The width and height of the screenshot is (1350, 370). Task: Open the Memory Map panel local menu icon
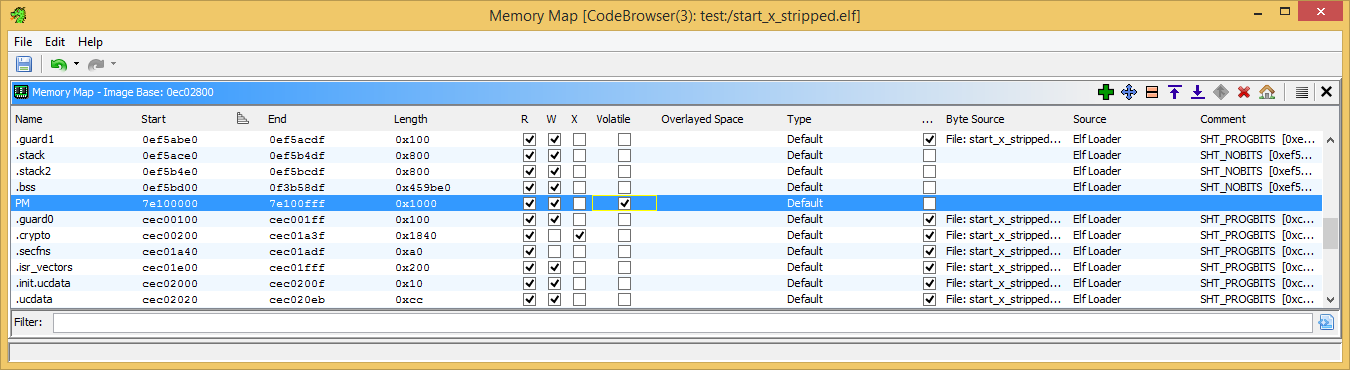point(1302,92)
